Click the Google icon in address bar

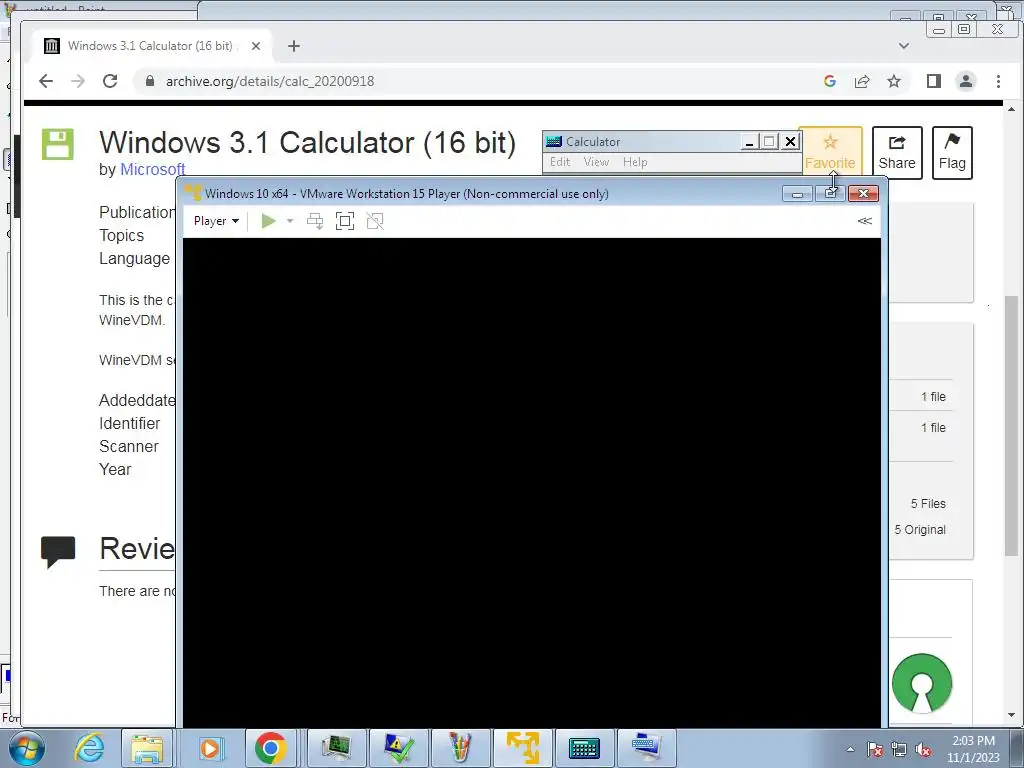coord(830,81)
